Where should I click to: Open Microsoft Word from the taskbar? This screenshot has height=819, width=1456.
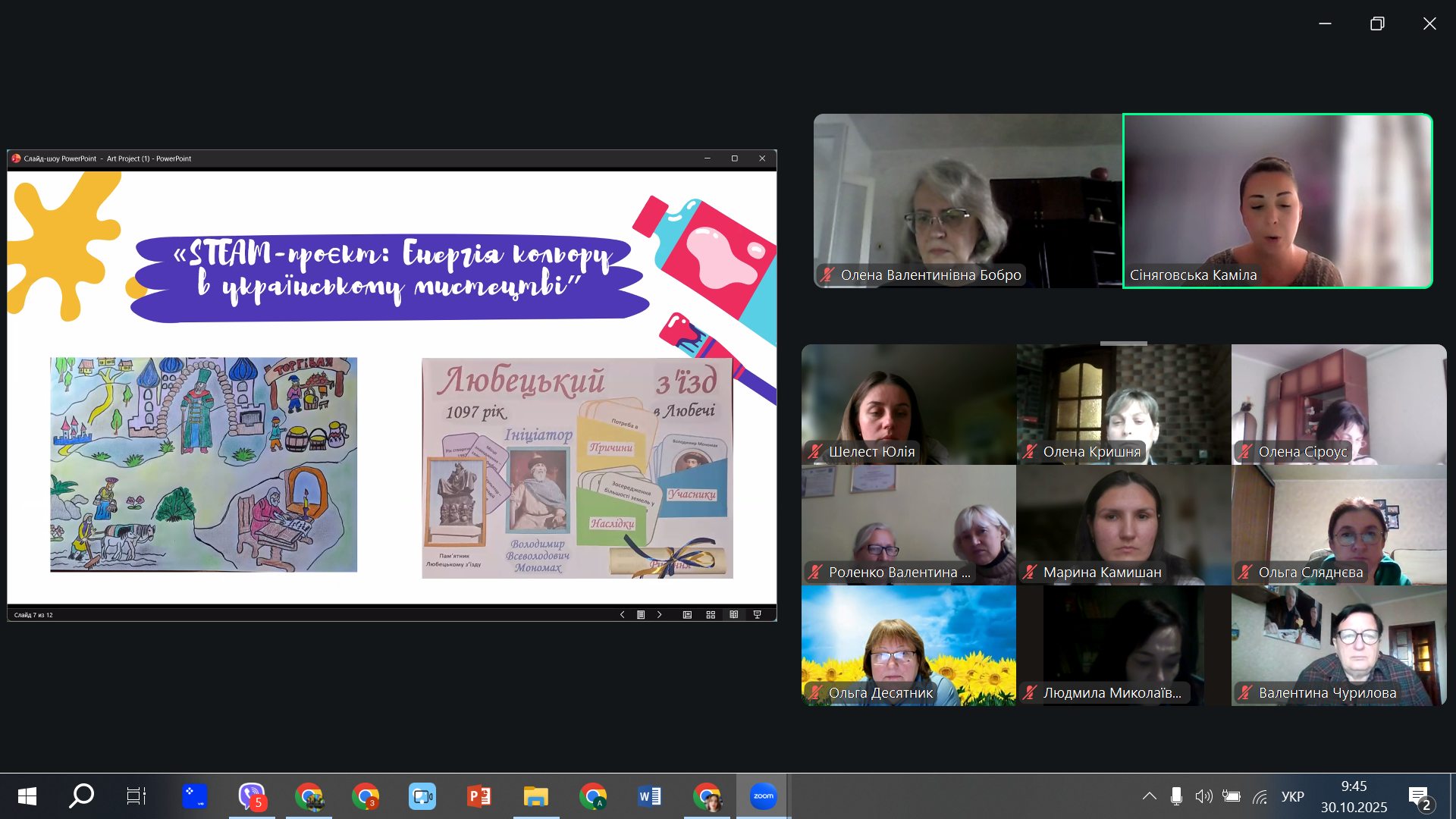pyautogui.click(x=650, y=796)
